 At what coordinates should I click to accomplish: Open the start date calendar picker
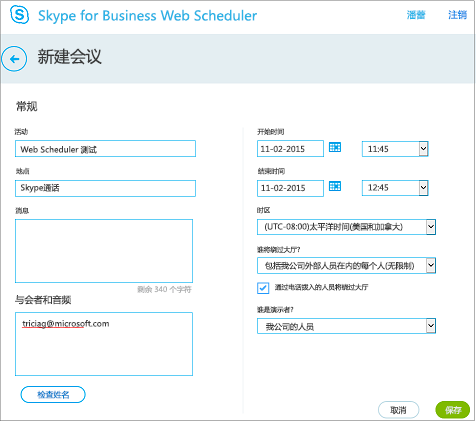click(335, 147)
